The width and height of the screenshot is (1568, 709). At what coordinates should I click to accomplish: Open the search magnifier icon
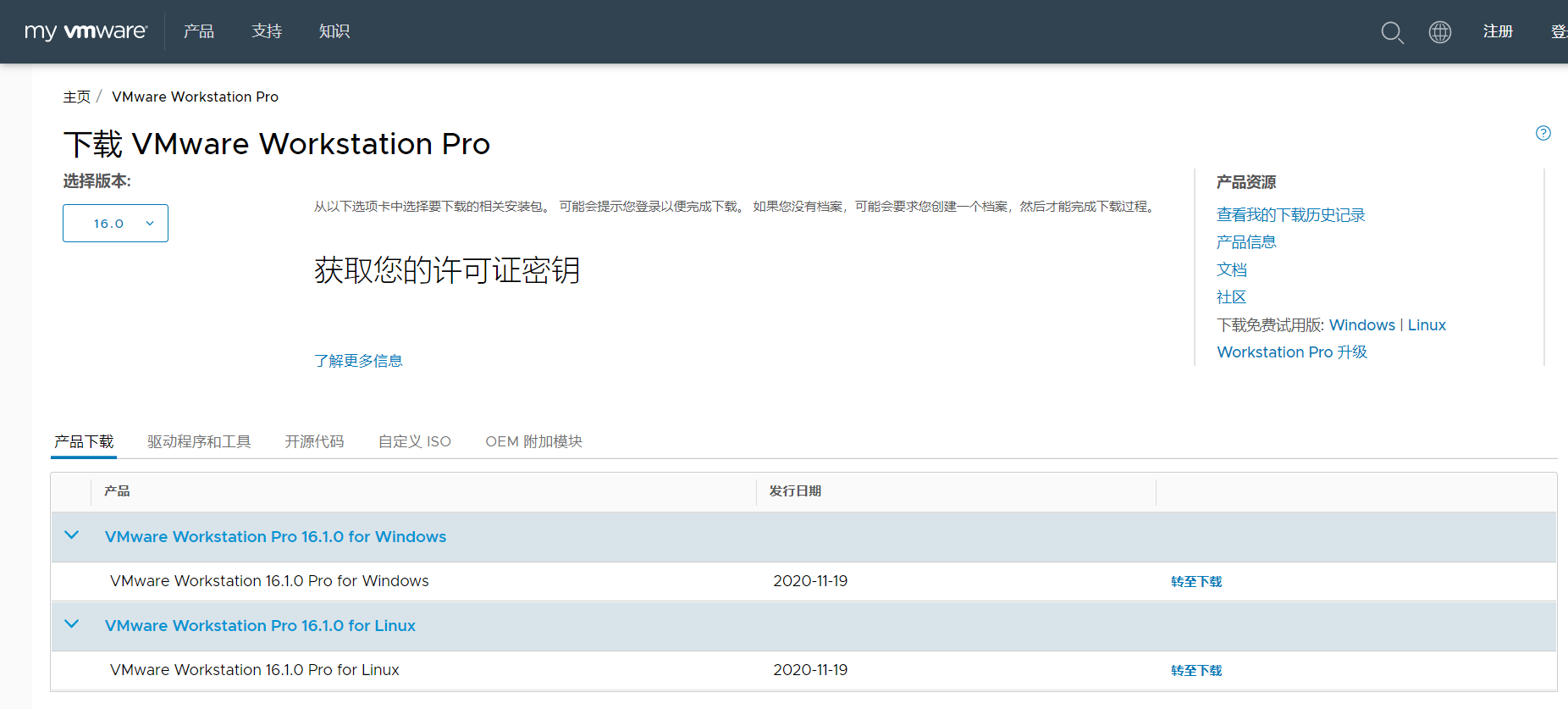1392,32
